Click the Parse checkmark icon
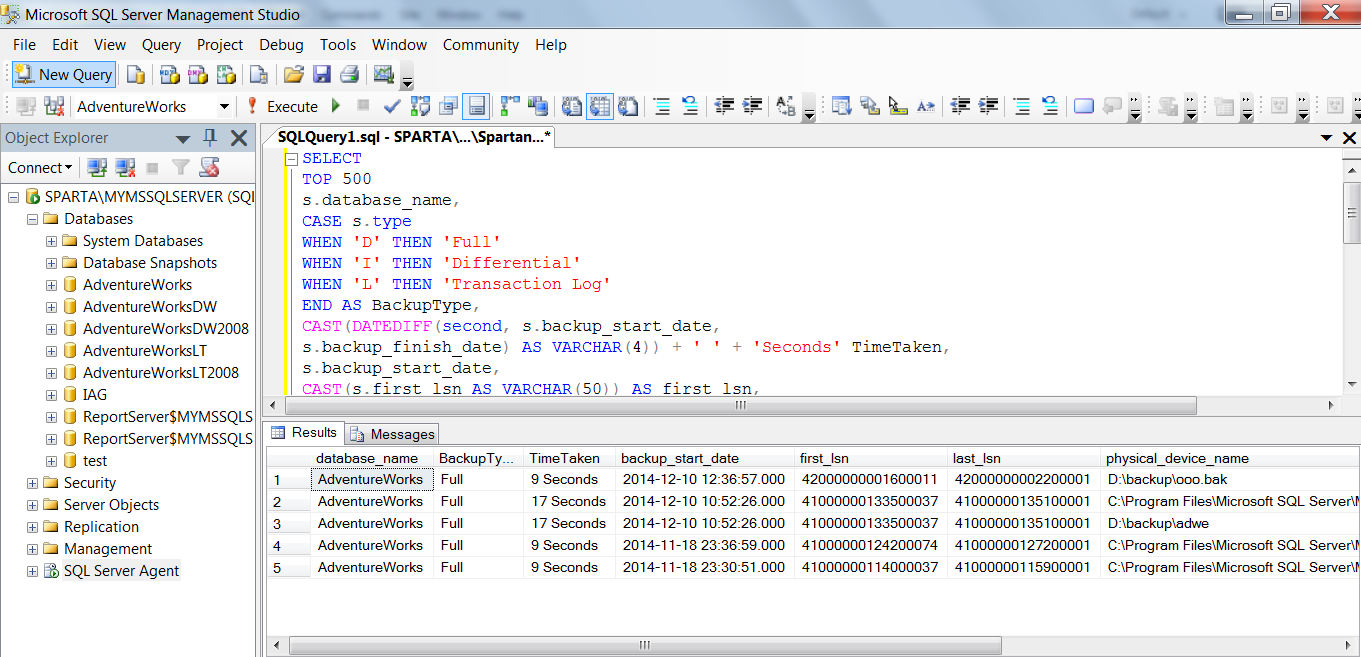Viewport: 1361px width, 657px height. tap(392, 106)
